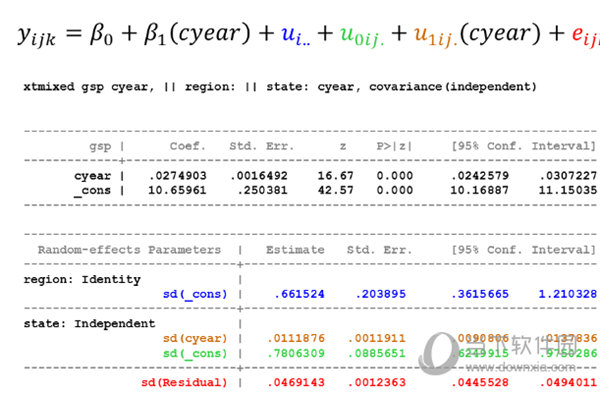
Task: Click the green sd(_cons) label under state
Action: (195, 354)
